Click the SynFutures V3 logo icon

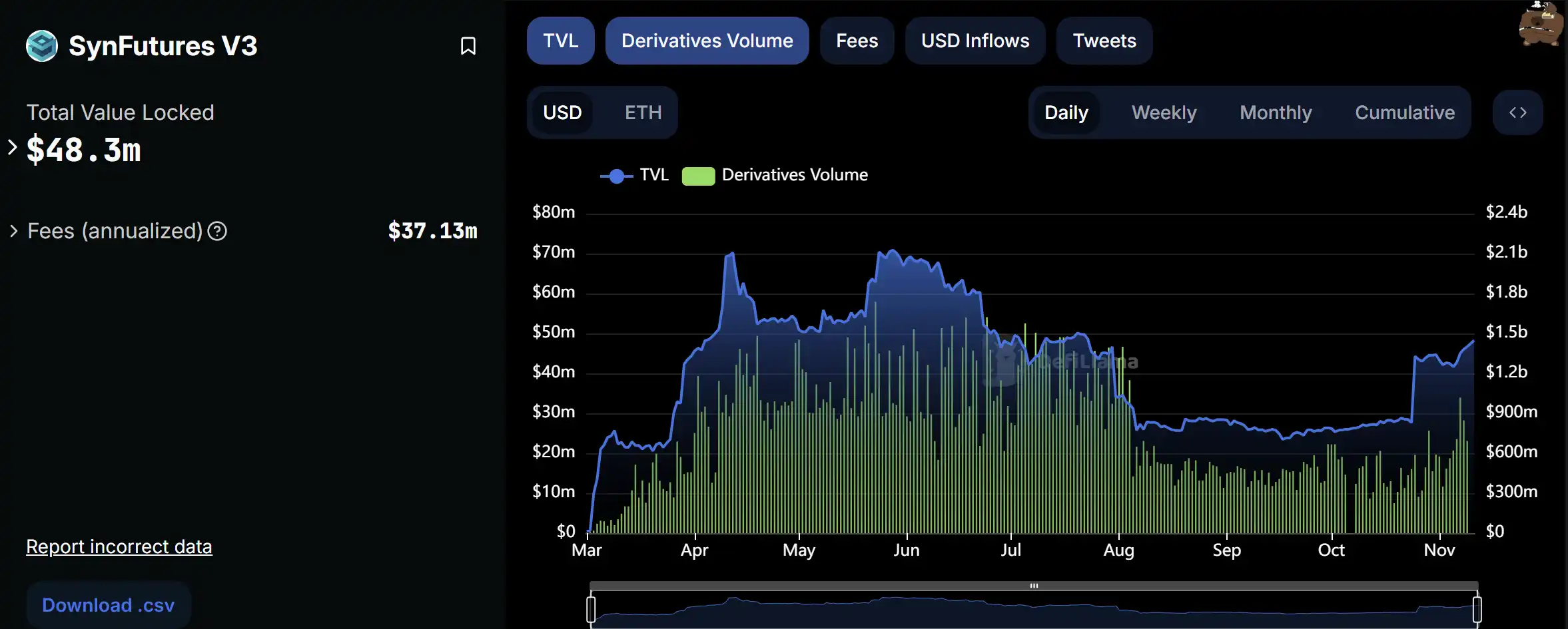42,46
